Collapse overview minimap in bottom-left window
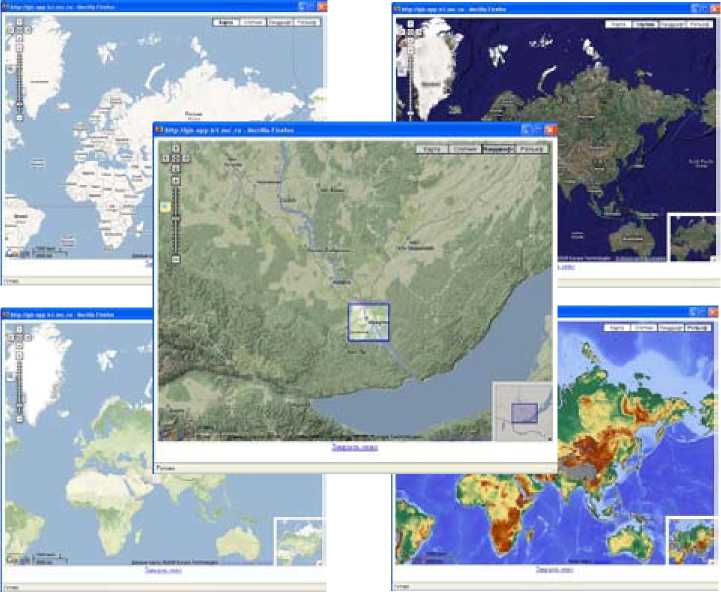The height and width of the screenshot is (592, 721). click(x=320, y=563)
